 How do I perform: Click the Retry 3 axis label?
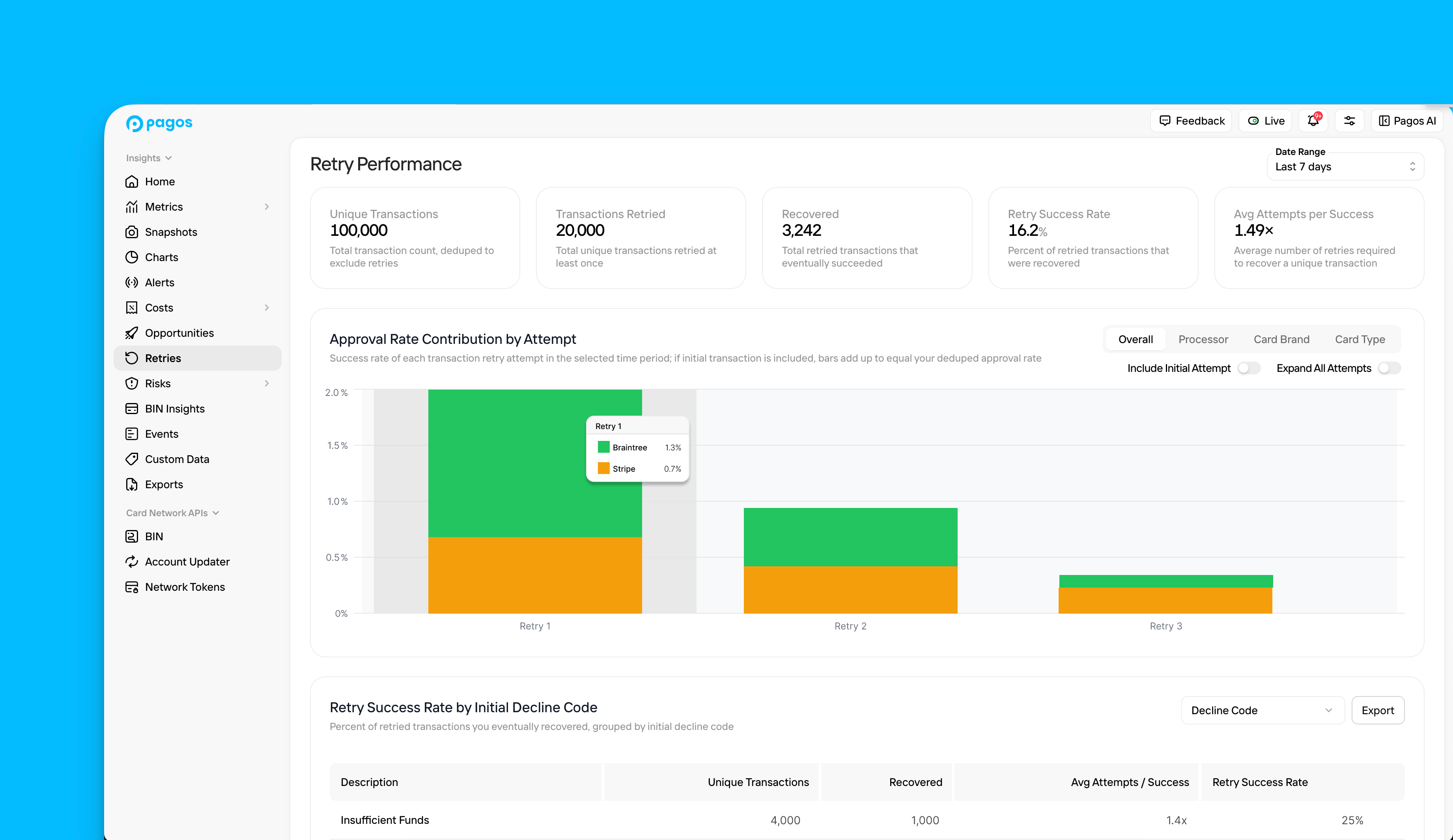(x=1166, y=626)
